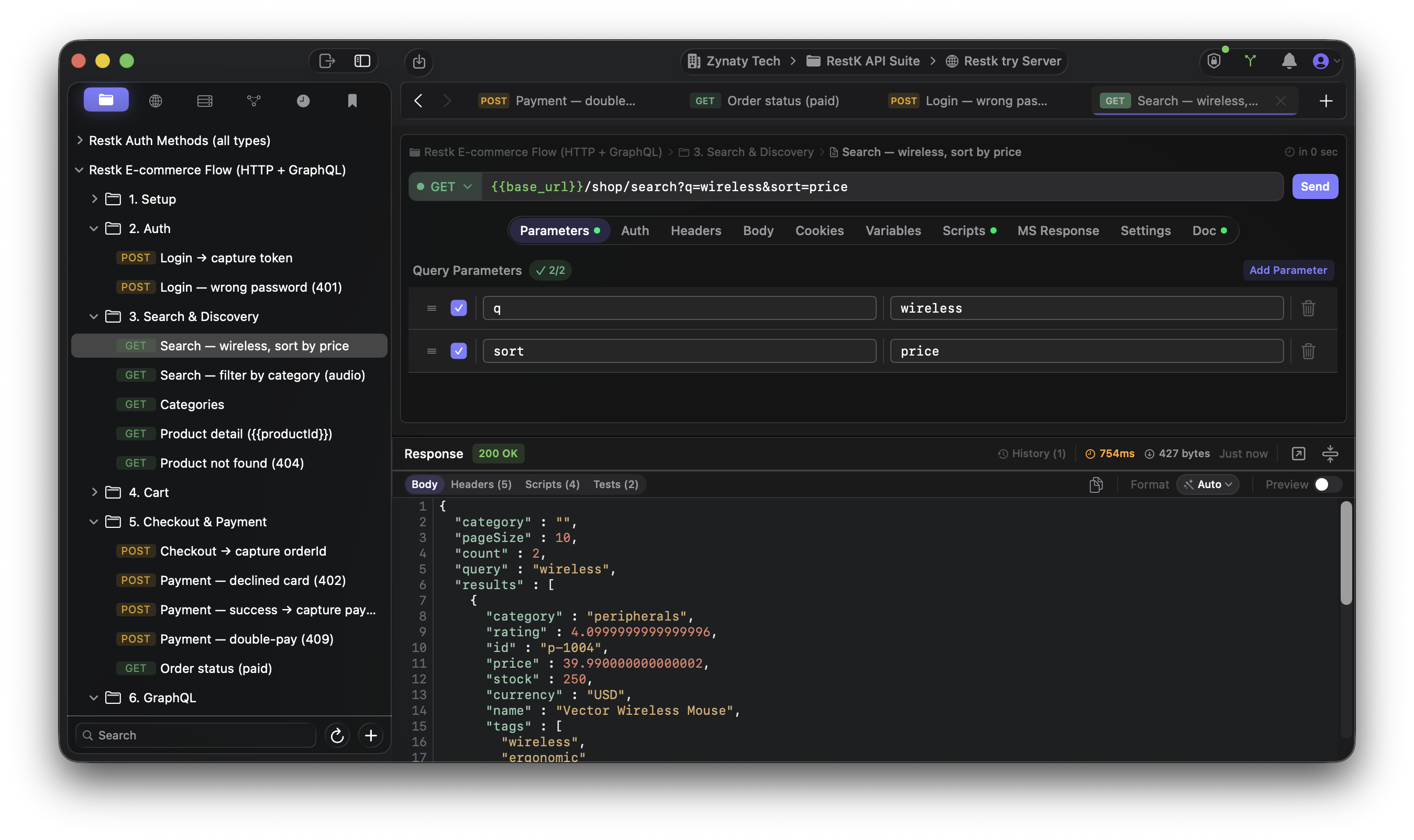Image resolution: width=1414 pixels, height=840 pixels.
Task: Collapse the 6. GraphQL folder
Action: click(x=94, y=698)
